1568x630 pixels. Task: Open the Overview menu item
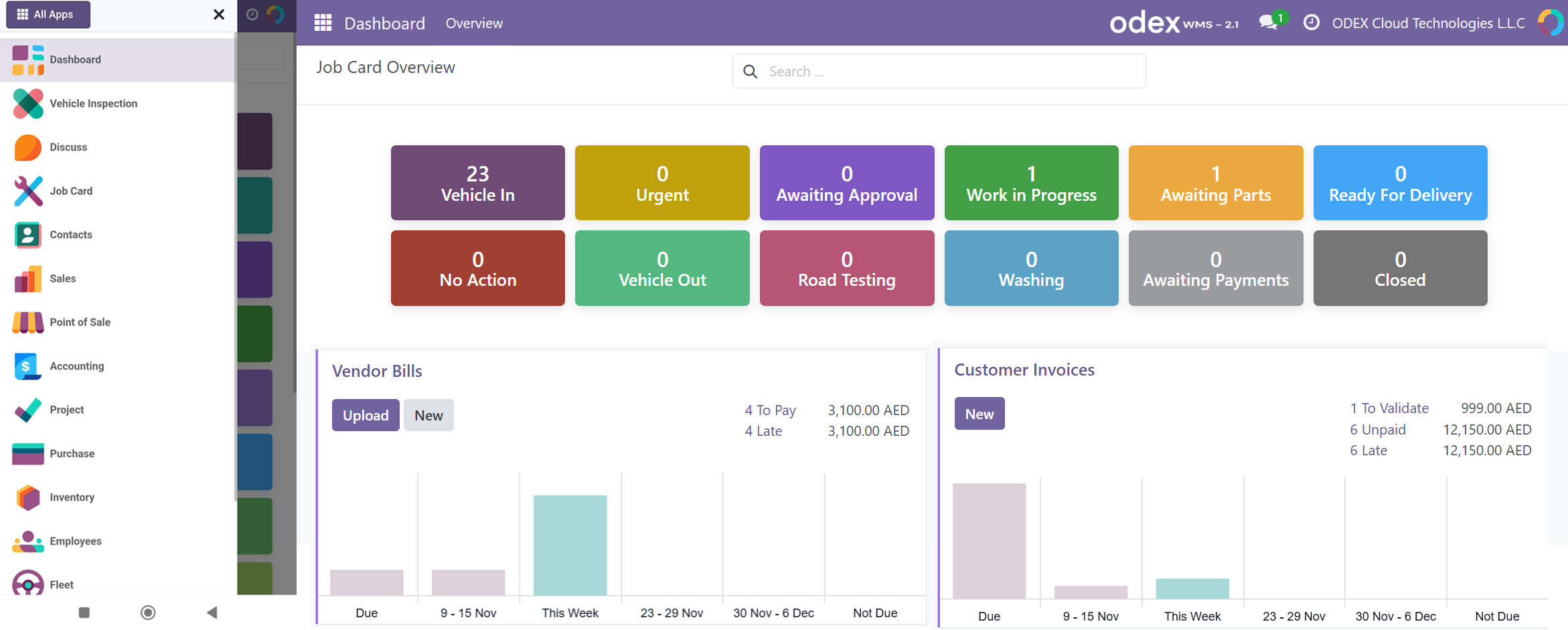click(x=474, y=23)
